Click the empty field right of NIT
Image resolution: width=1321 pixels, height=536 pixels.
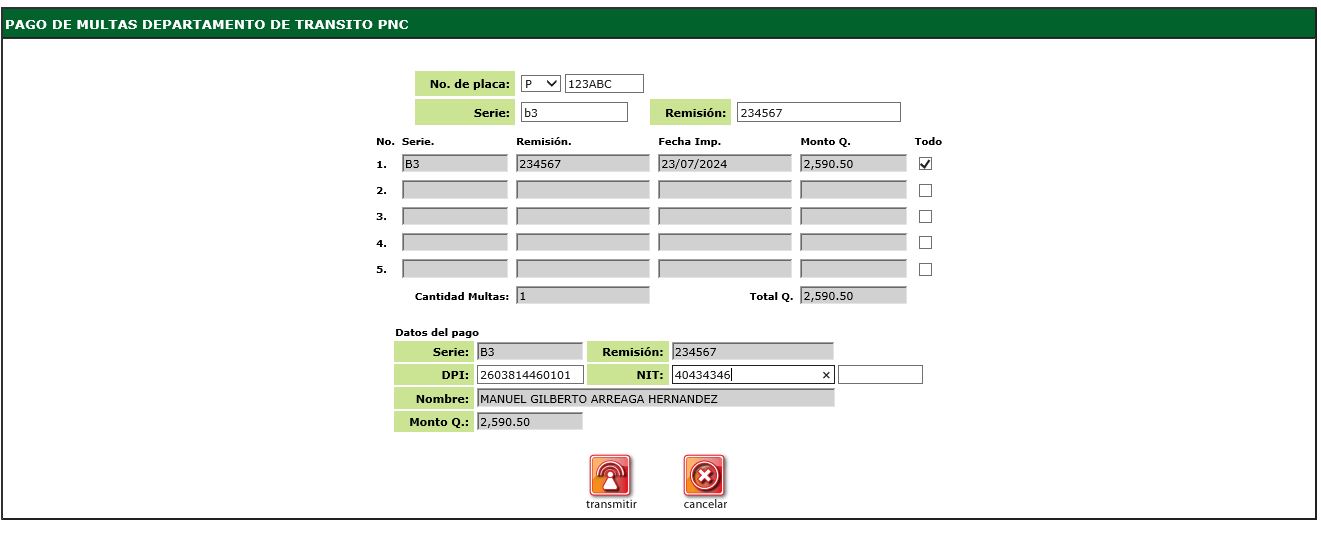pyautogui.click(x=880, y=375)
